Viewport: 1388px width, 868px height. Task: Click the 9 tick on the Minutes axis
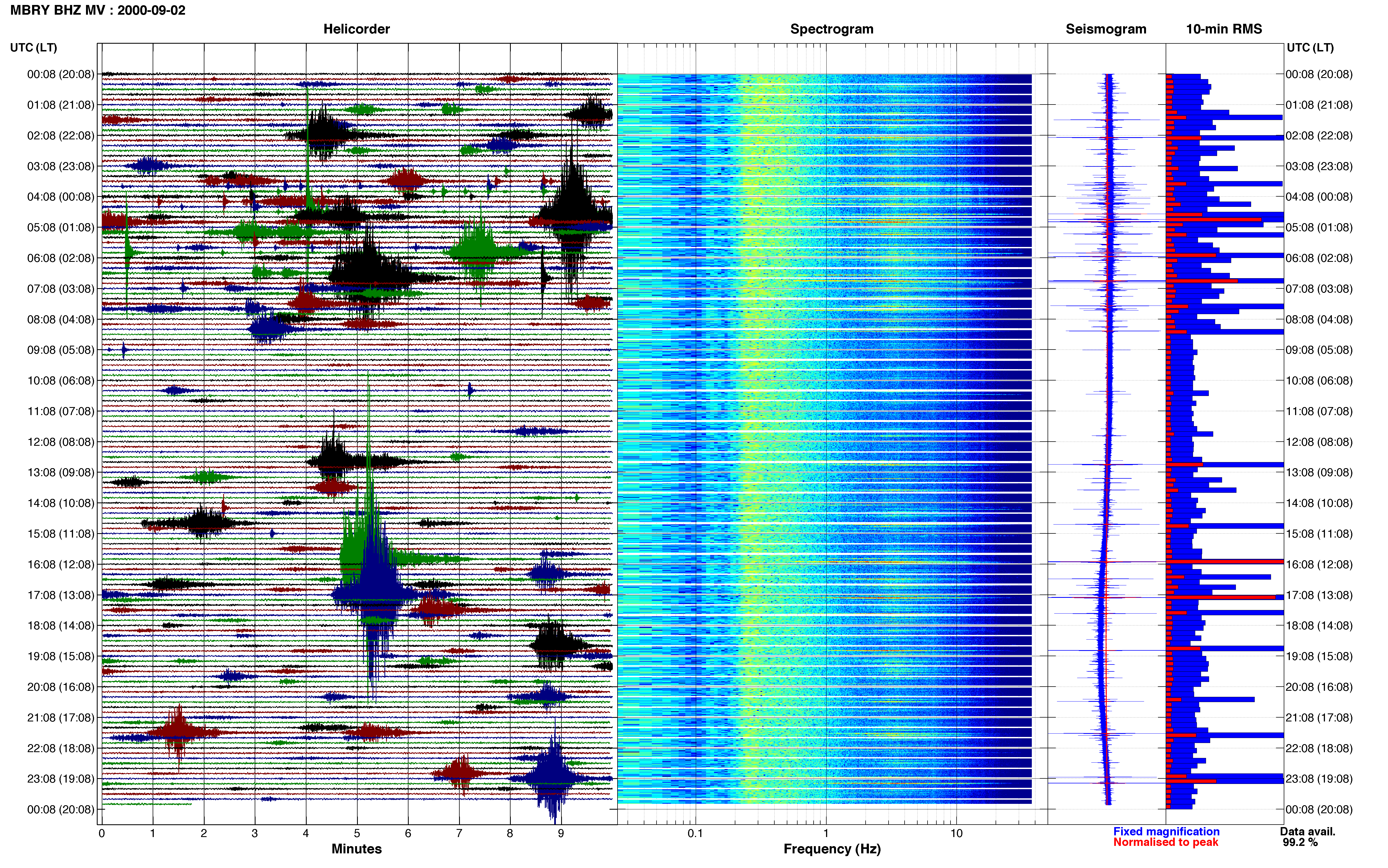[561, 833]
